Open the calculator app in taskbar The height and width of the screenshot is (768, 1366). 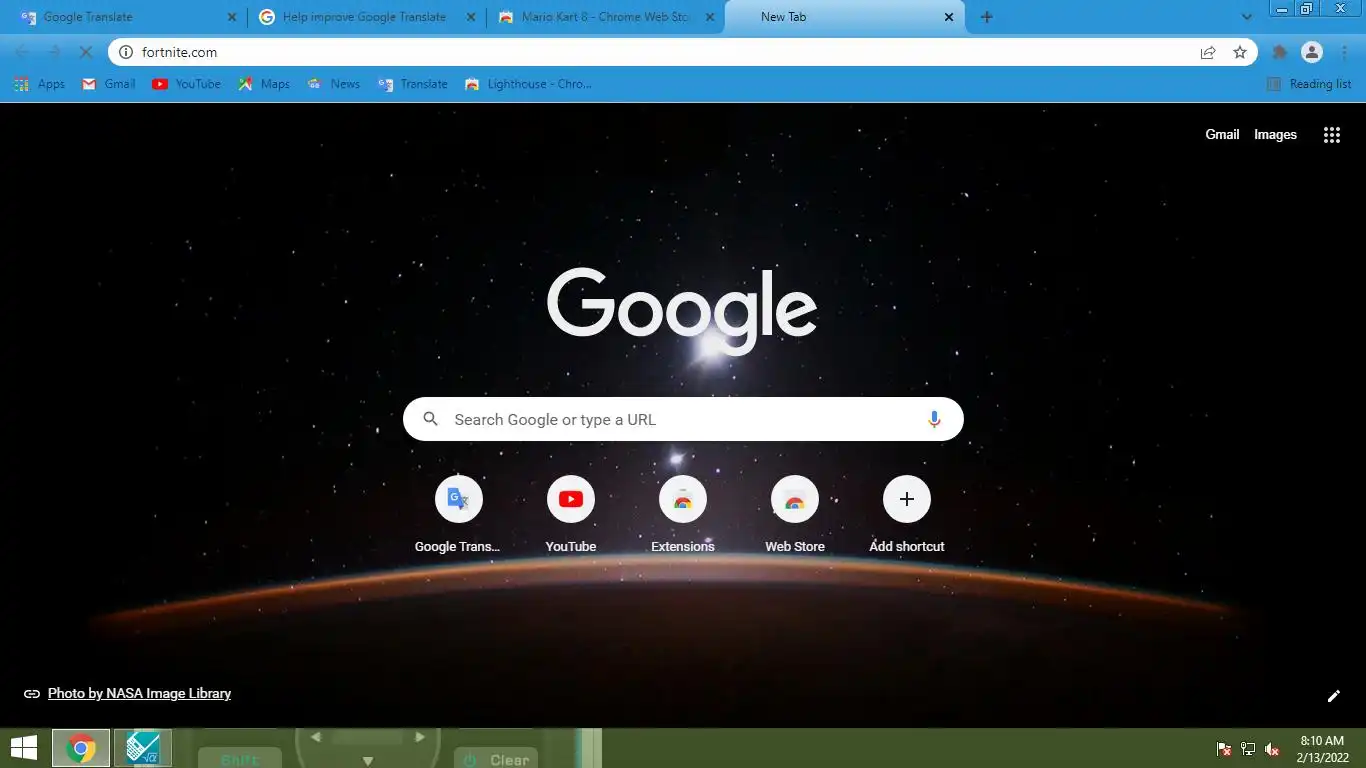pyautogui.click(x=143, y=748)
